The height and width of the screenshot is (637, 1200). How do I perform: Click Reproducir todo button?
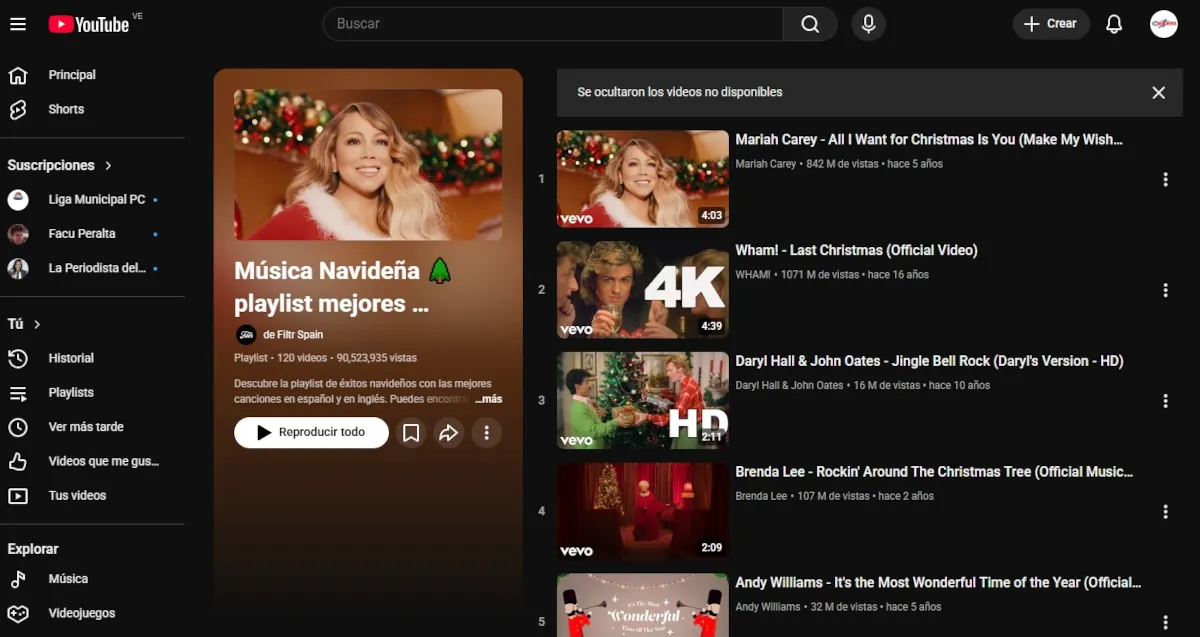click(311, 433)
